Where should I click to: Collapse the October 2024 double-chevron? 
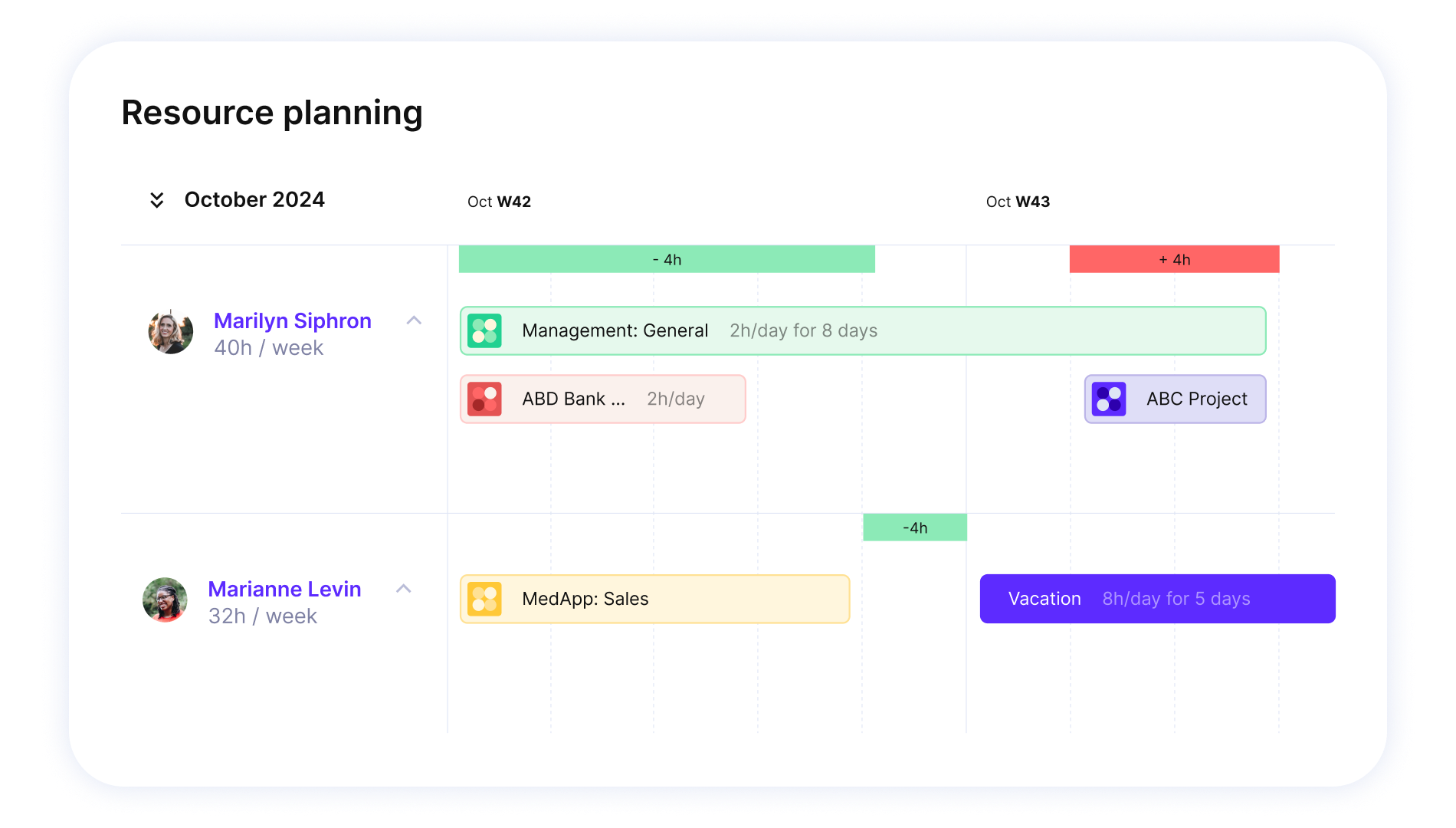156,200
